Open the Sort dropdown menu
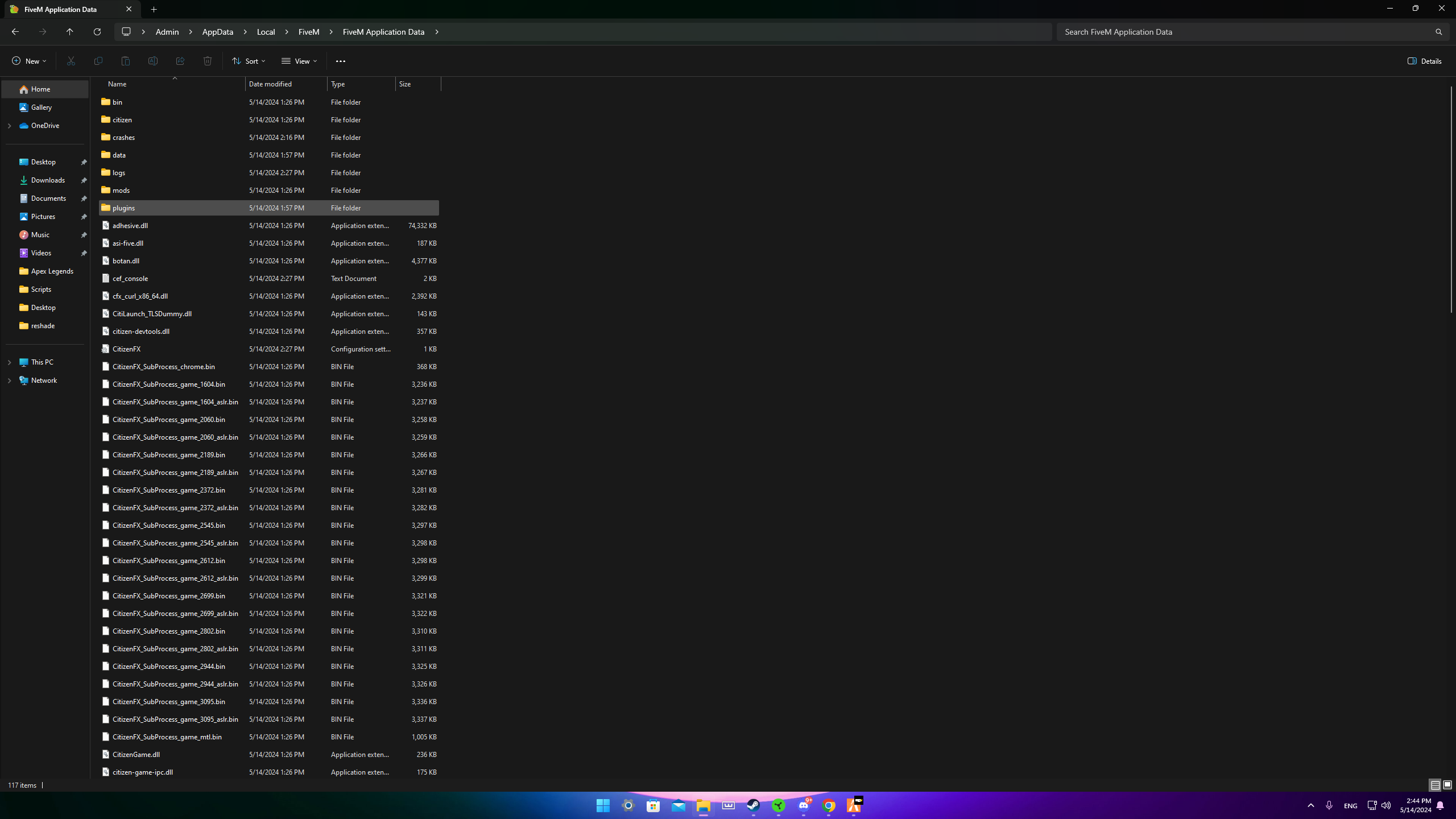 [249, 61]
